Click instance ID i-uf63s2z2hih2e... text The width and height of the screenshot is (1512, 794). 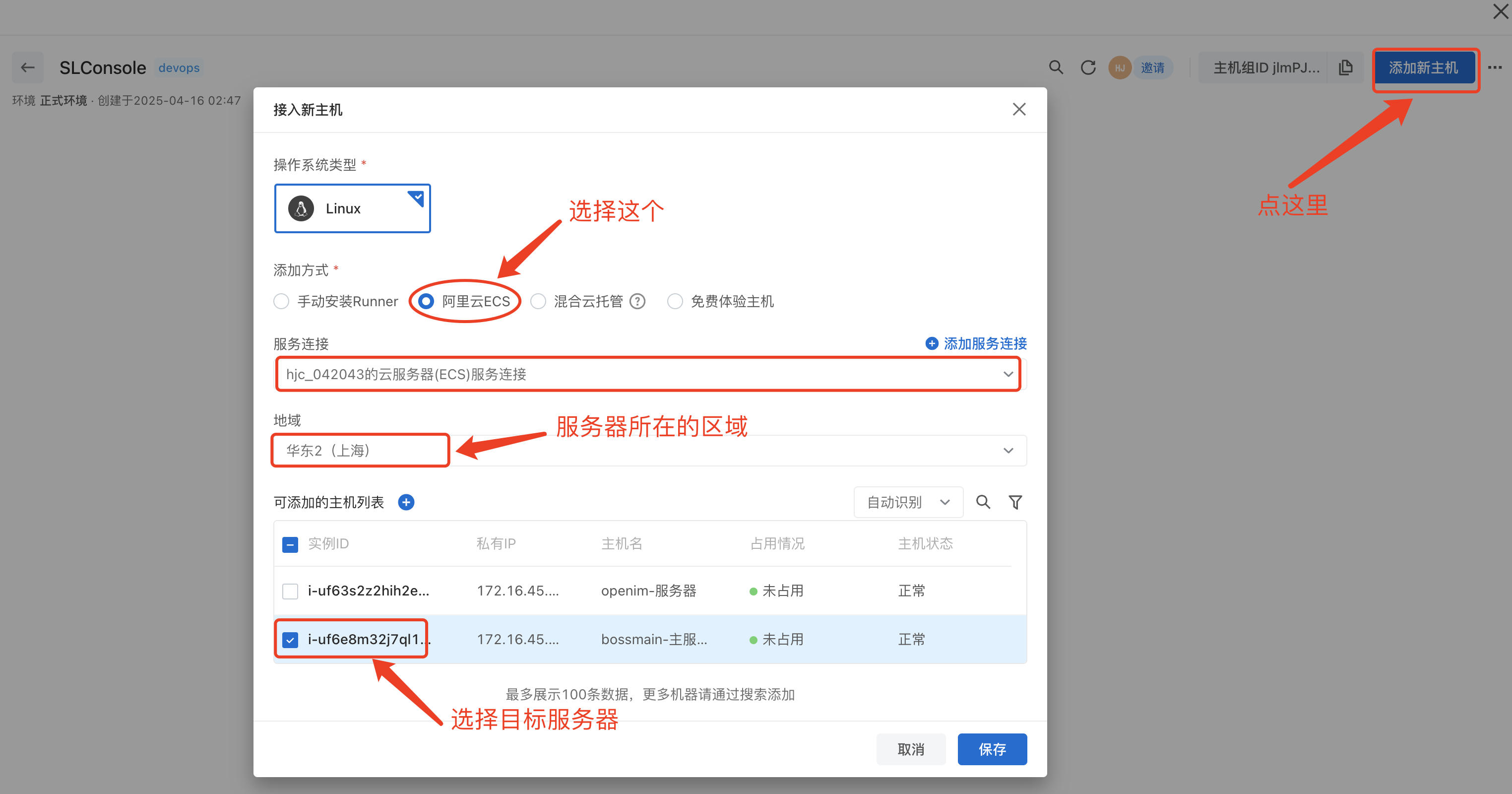369,591
